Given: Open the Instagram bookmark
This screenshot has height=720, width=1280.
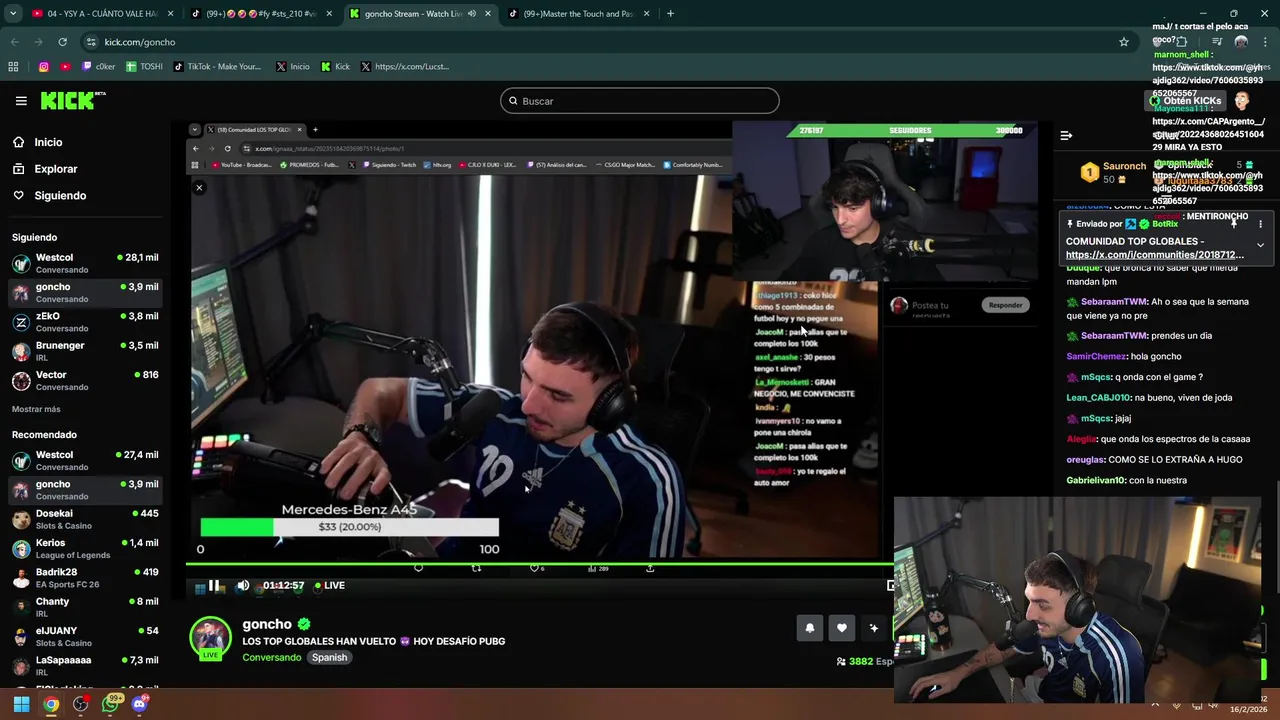Looking at the screenshot, I should (44, 67).
